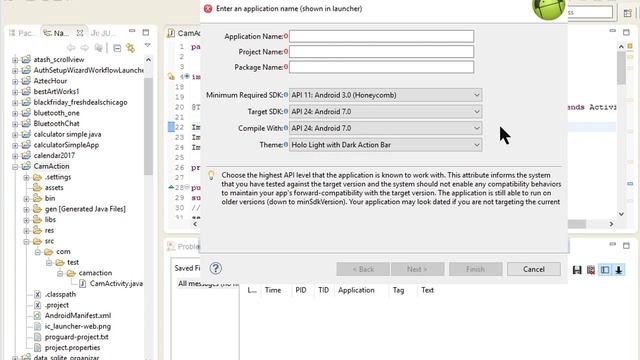The height and width of the screenshot is (360, 640).
Task: Open the Theme dropdown
Action: (385, 145)
